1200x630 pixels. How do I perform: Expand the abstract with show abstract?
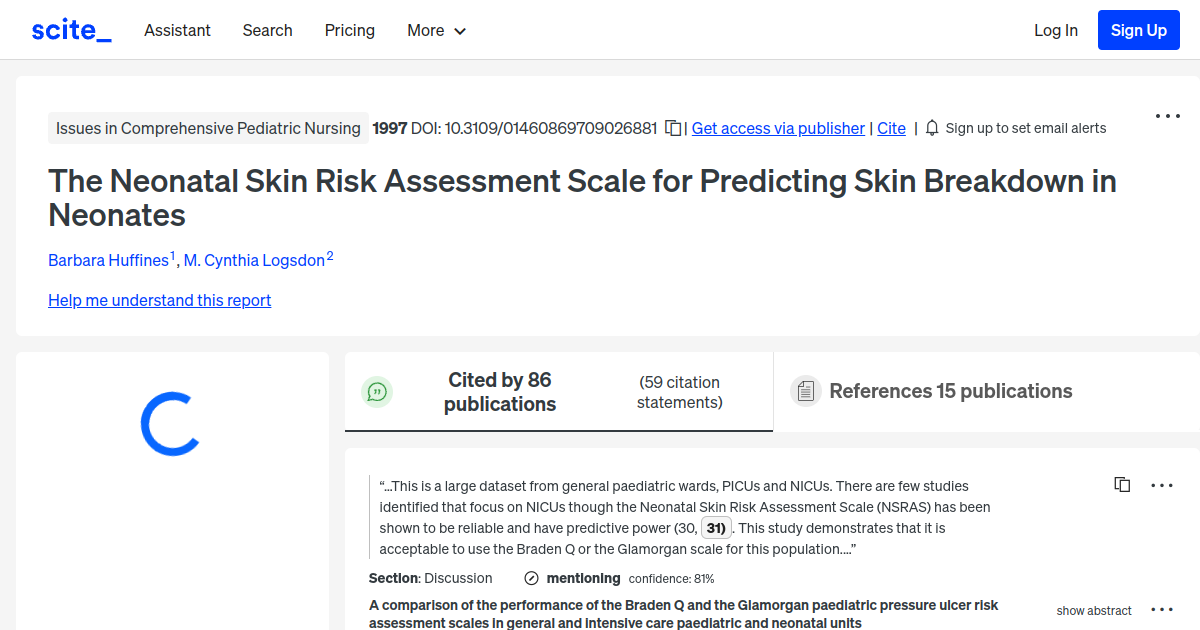point(1094,610)
